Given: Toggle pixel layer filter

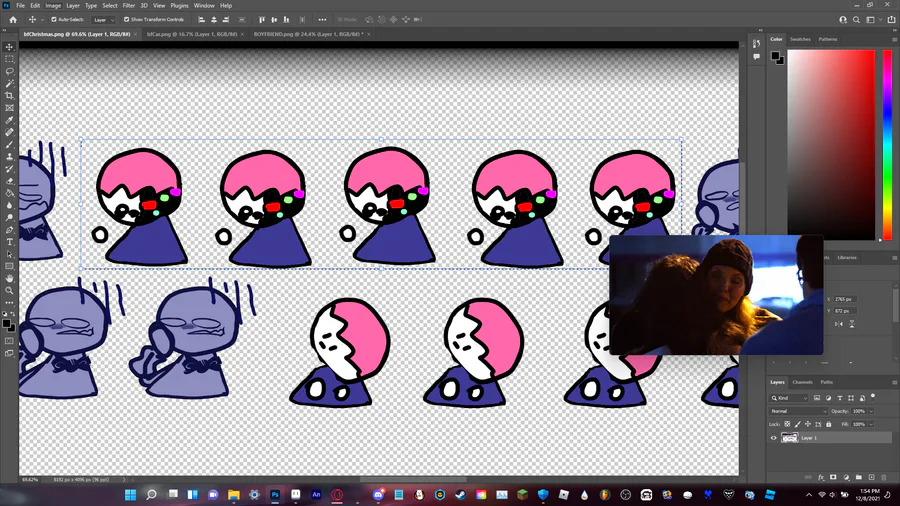Looking at the screenshot, I should (x=817, y=398).
